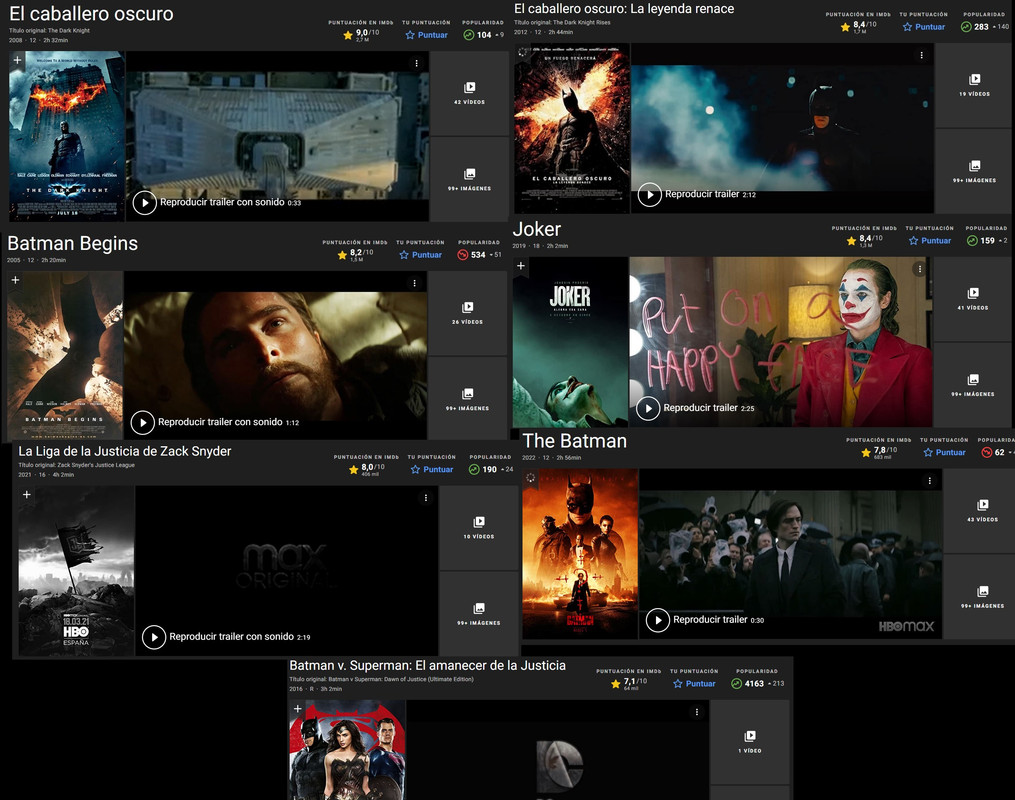Open The Dark Knight Rises poster thumbnail

(x=572, y=128)
